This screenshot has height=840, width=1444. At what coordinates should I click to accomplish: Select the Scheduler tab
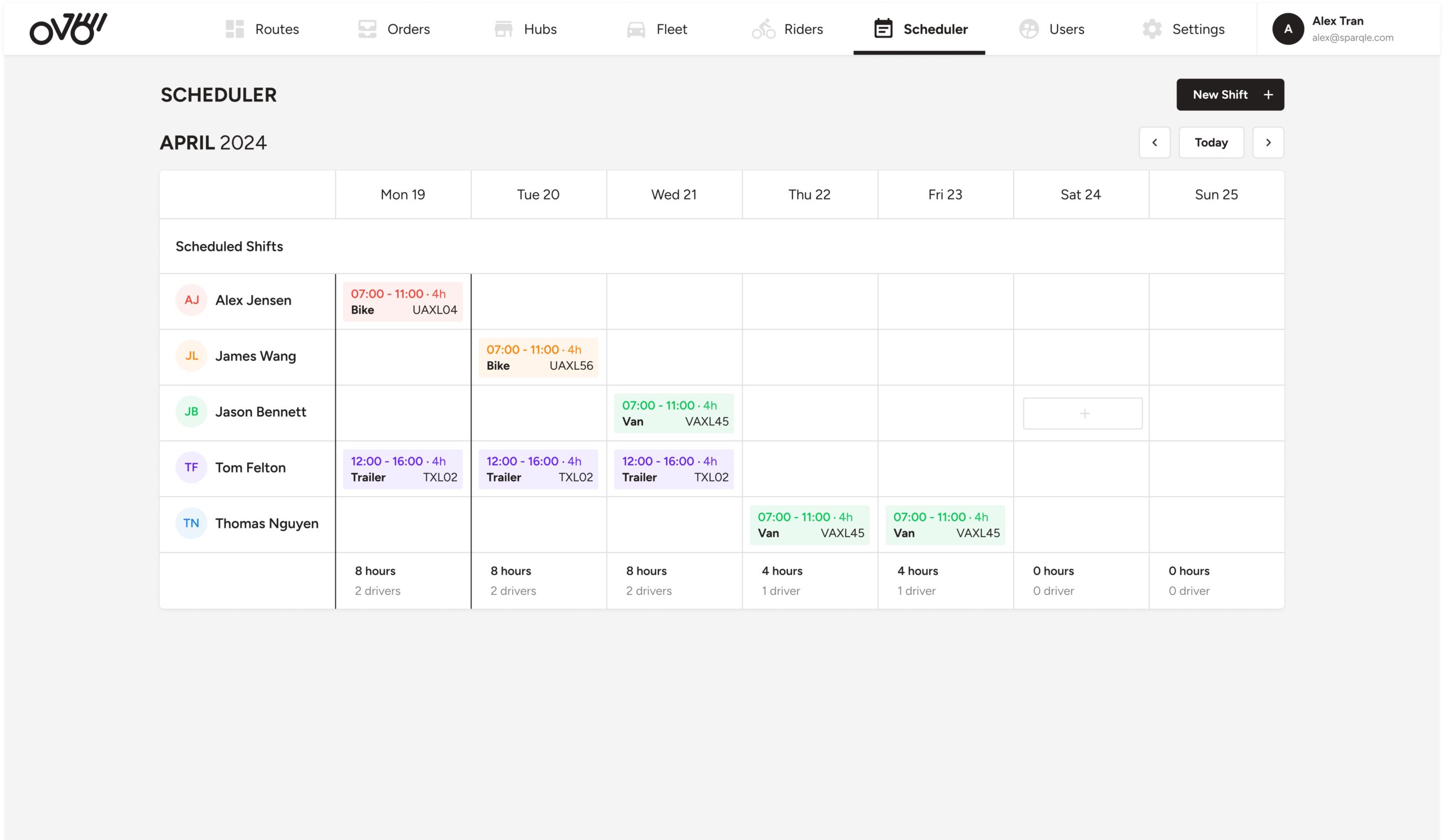click(x=919, y=29)
